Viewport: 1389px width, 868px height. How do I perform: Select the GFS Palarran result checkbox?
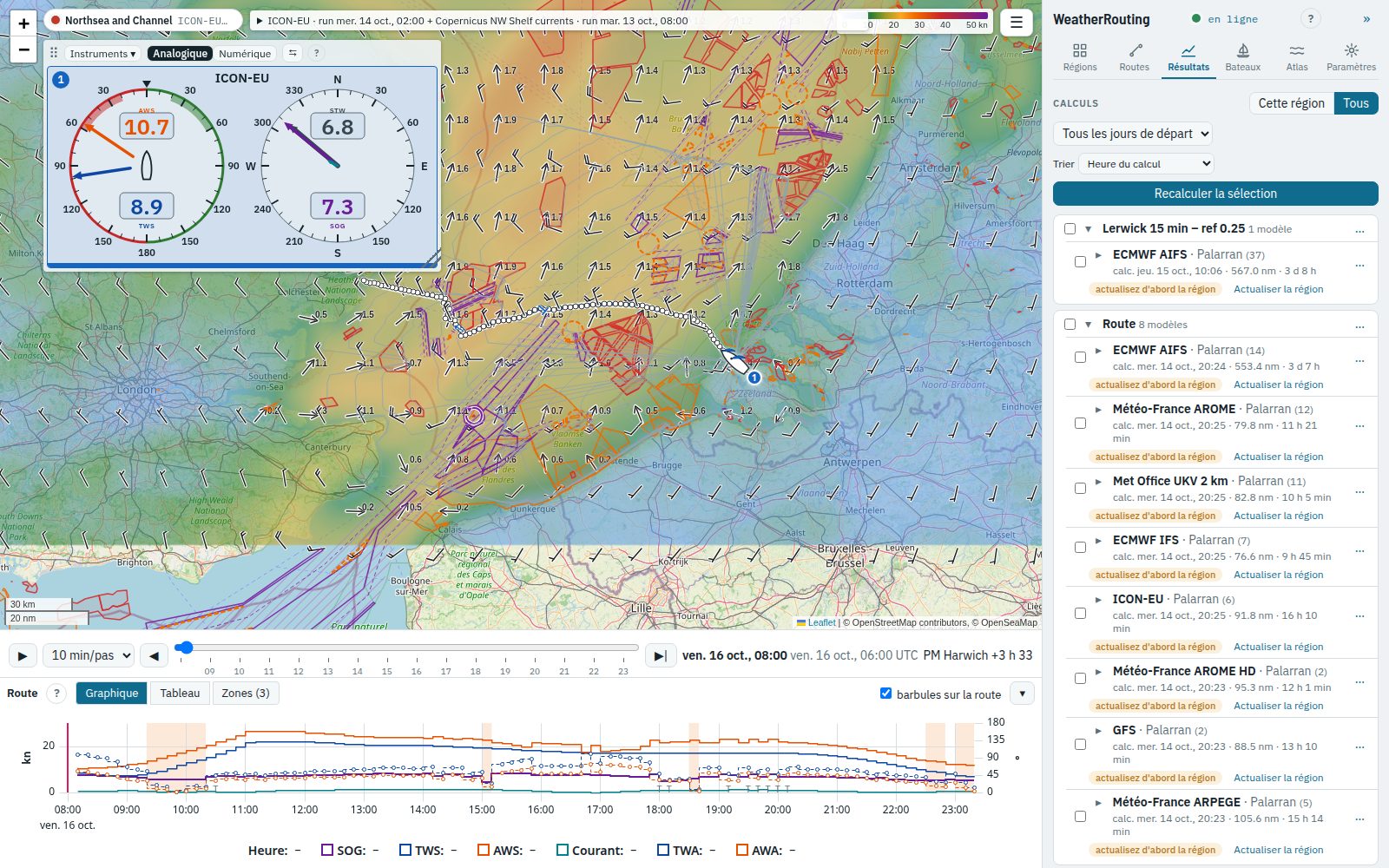click(x=1080, y=745)
